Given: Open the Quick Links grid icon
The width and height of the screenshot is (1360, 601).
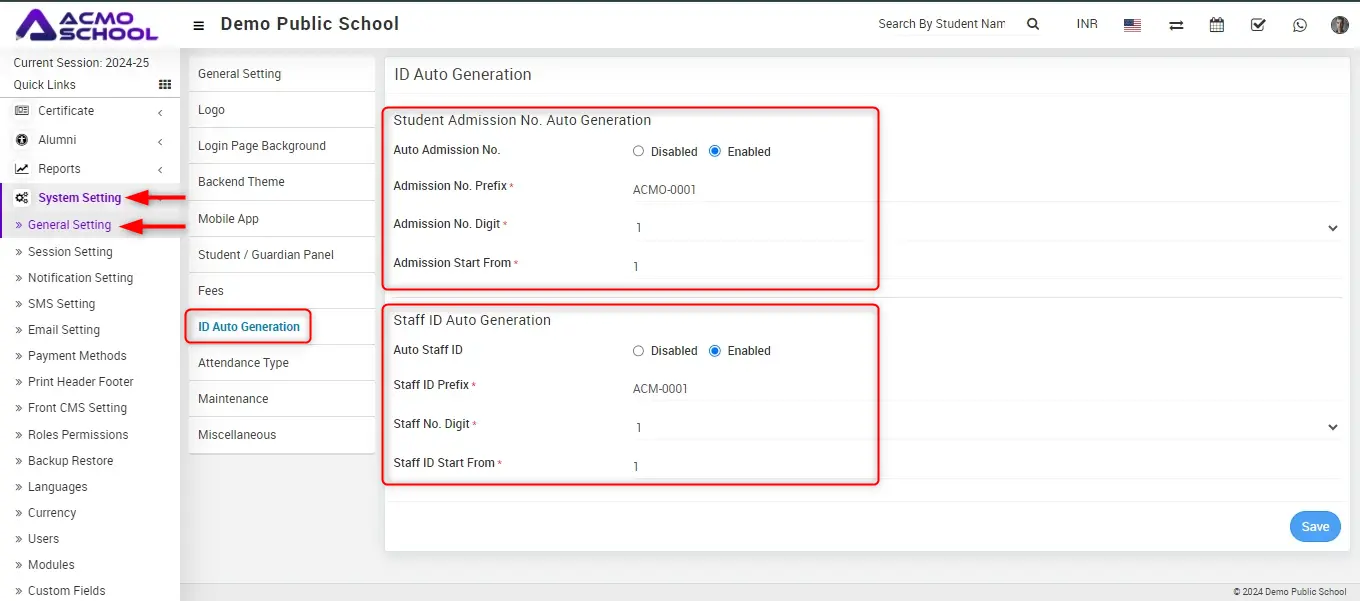Looking at the screenshot, I should (x=165, y=85).
